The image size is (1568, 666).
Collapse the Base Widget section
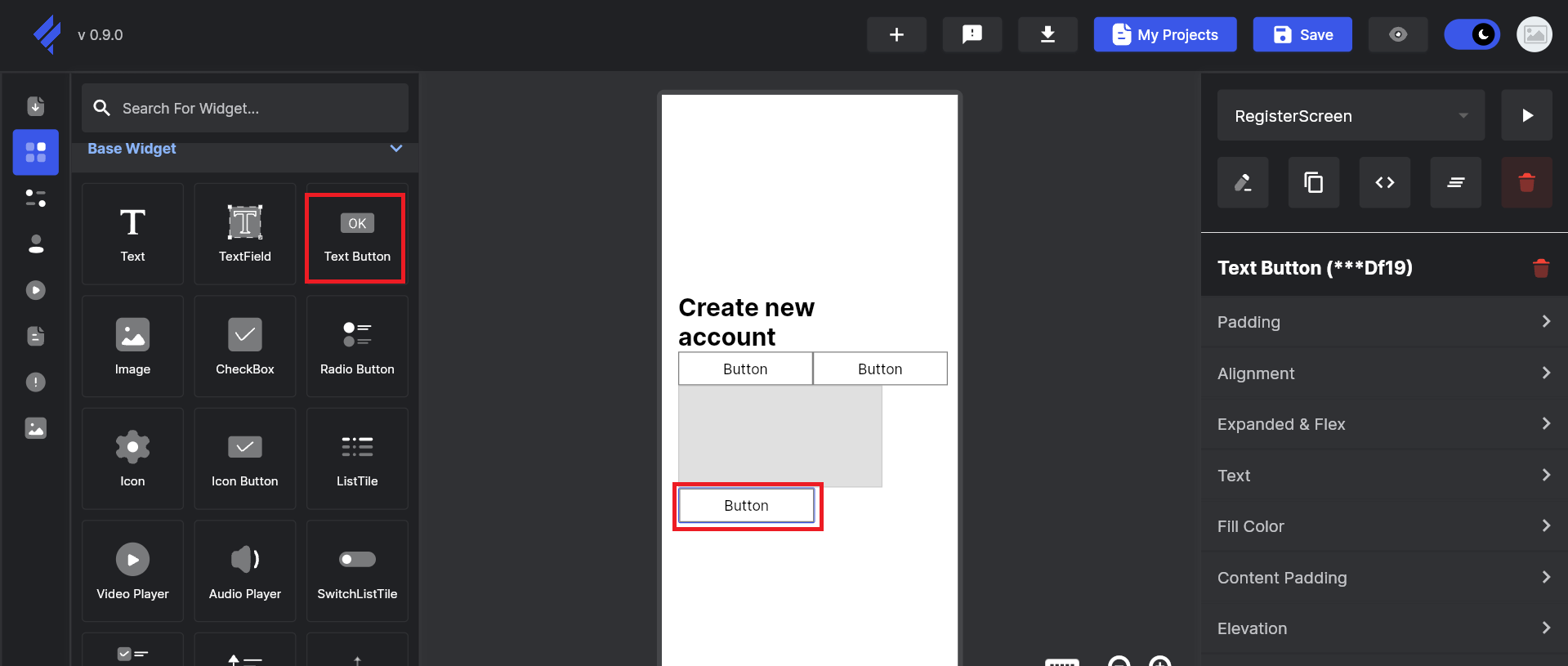point(396,149)
